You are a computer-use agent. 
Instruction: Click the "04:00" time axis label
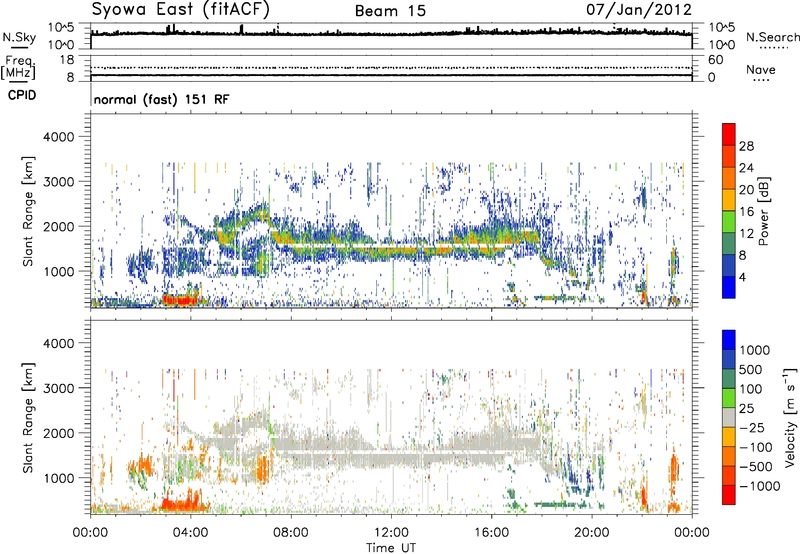191,533
